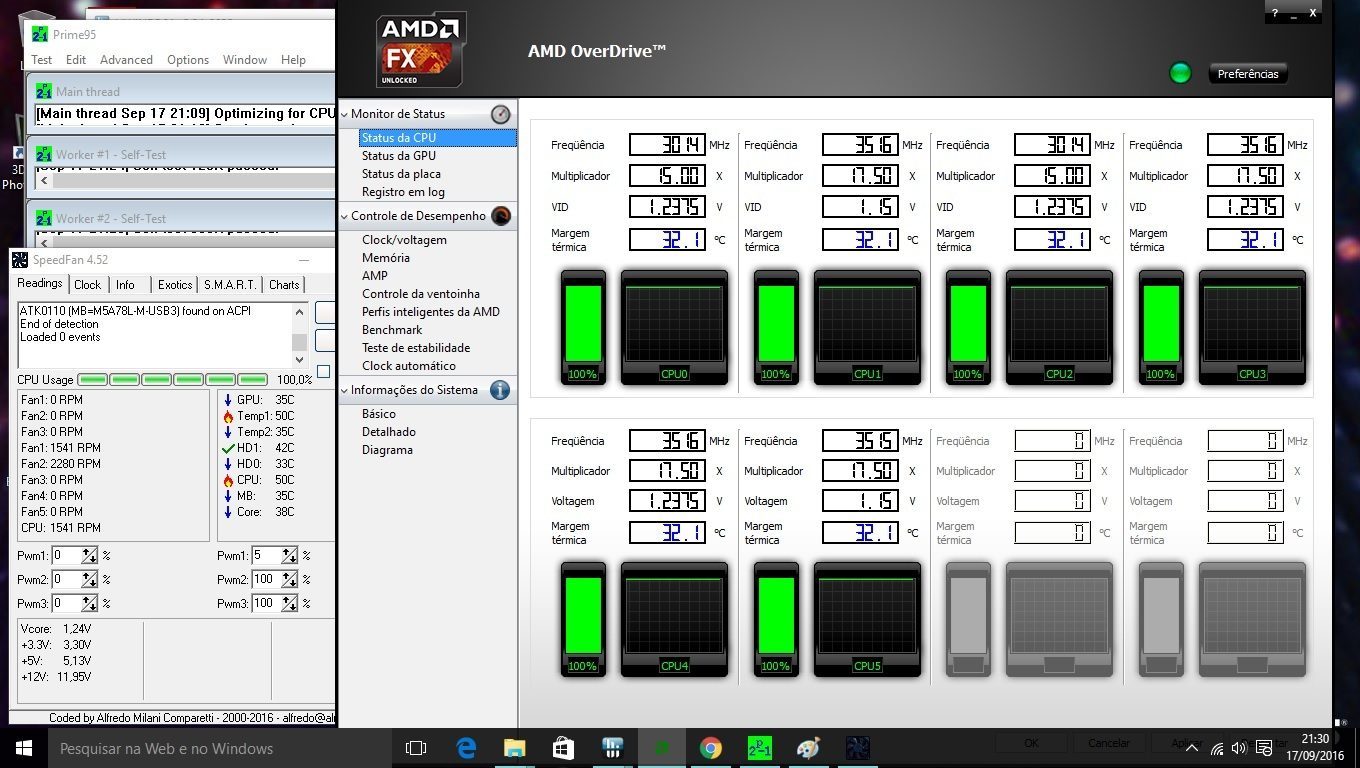
Task: Click the flame icon next to Temp1
Action: click(x=228, y=416)
